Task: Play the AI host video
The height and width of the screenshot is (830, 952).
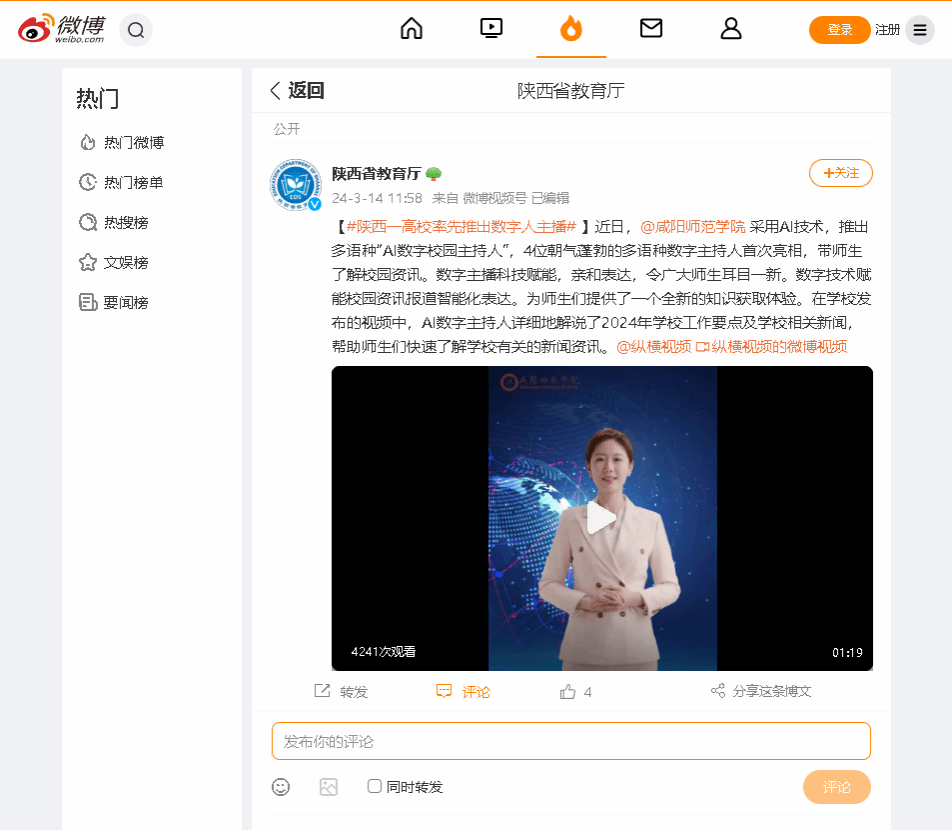Action: click(601, 518)
